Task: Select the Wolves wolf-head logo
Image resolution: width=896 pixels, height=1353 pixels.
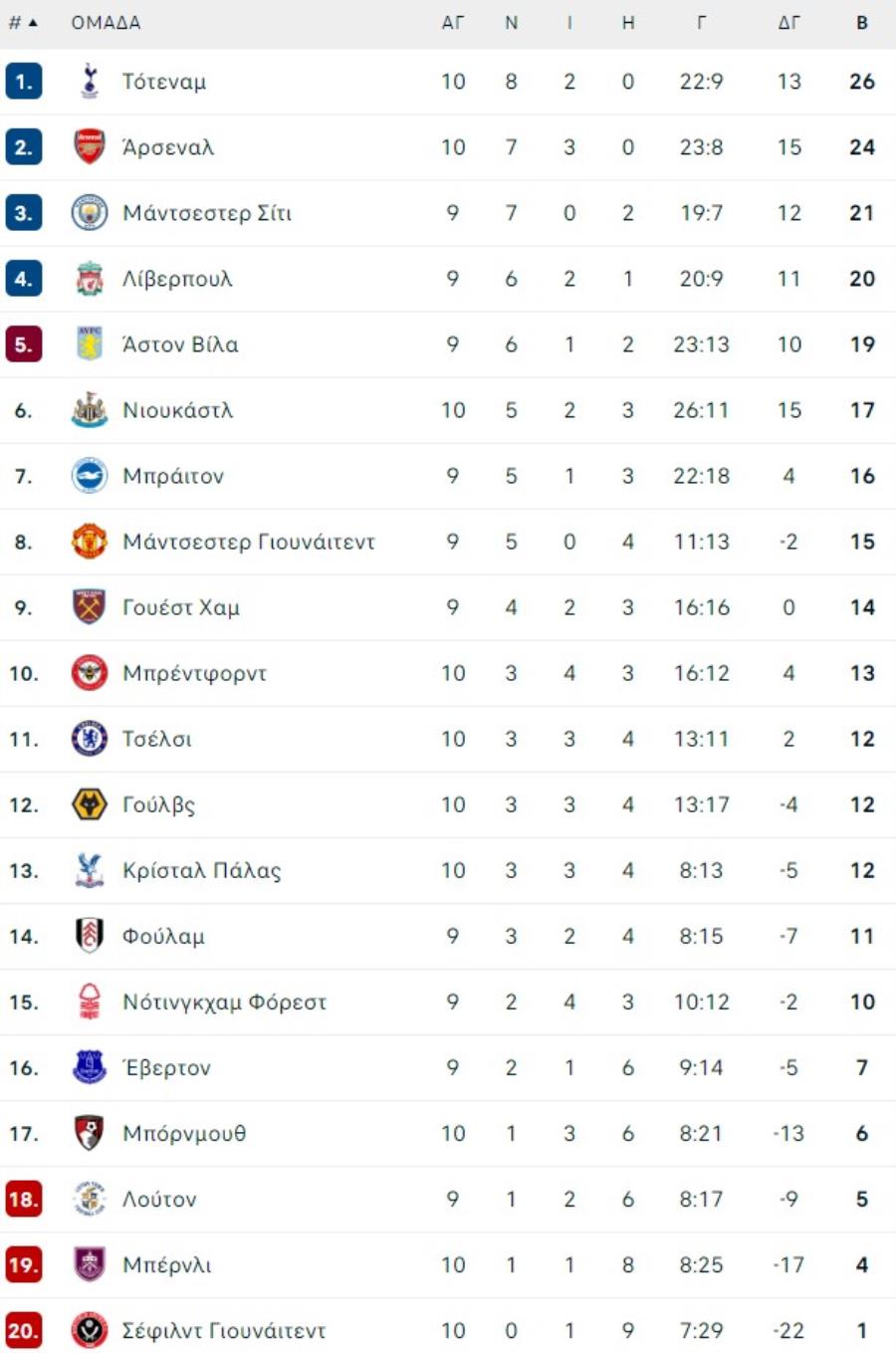Action: coord(90,804)
